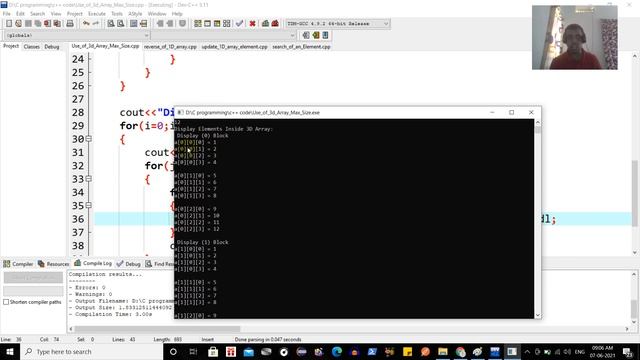Select the Project sidebar tab
Image resolution: width=640 pixels, height=360 pixels.
pyautogui.click(x=11, y=46)
